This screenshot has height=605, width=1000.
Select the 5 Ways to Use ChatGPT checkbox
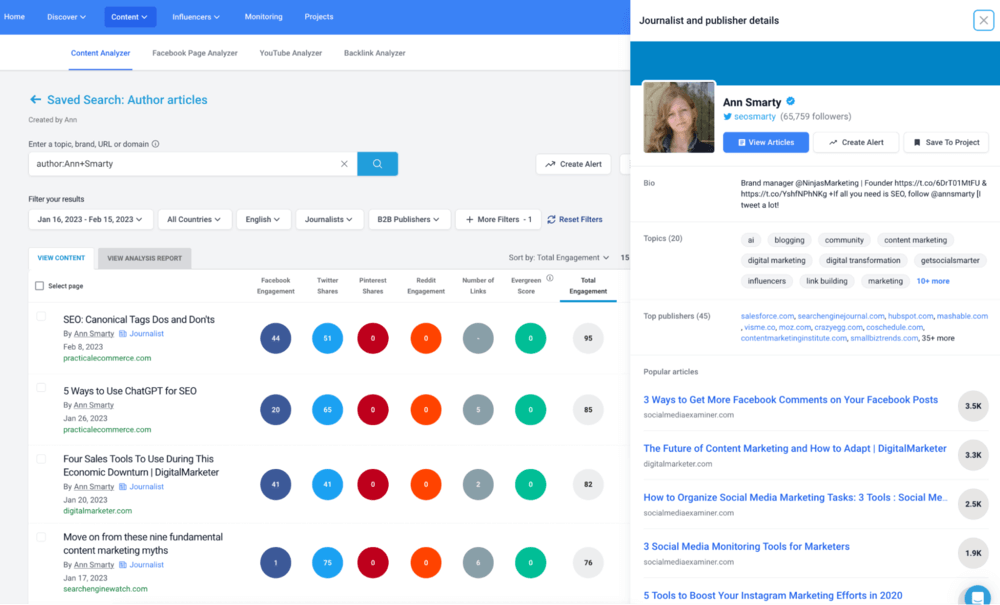pos(41,387)
